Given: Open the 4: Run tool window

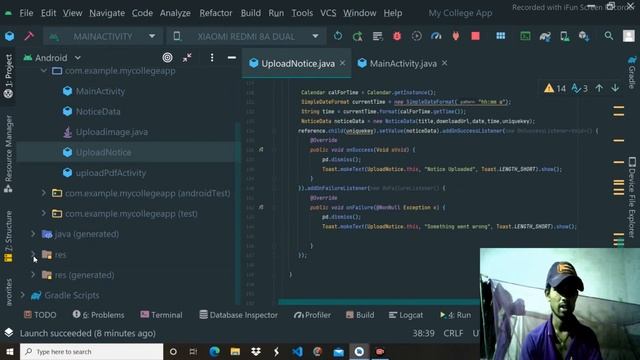Looking at the screenshot, I should (455, 315).
